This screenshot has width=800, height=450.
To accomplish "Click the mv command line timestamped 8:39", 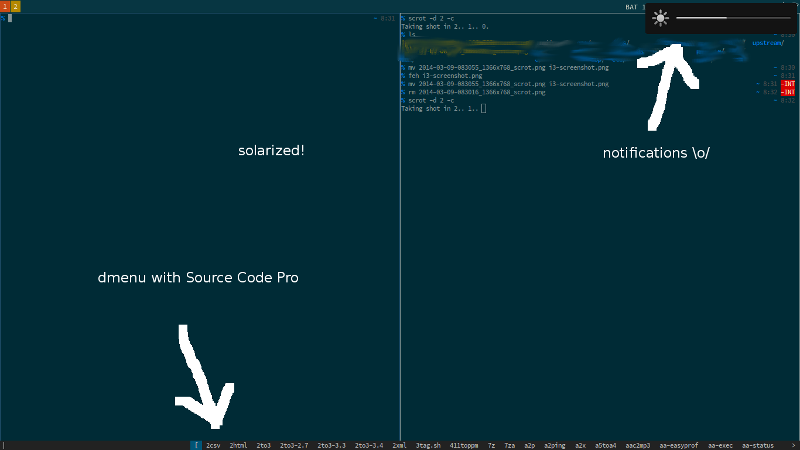I will click(x=508, y=67).
